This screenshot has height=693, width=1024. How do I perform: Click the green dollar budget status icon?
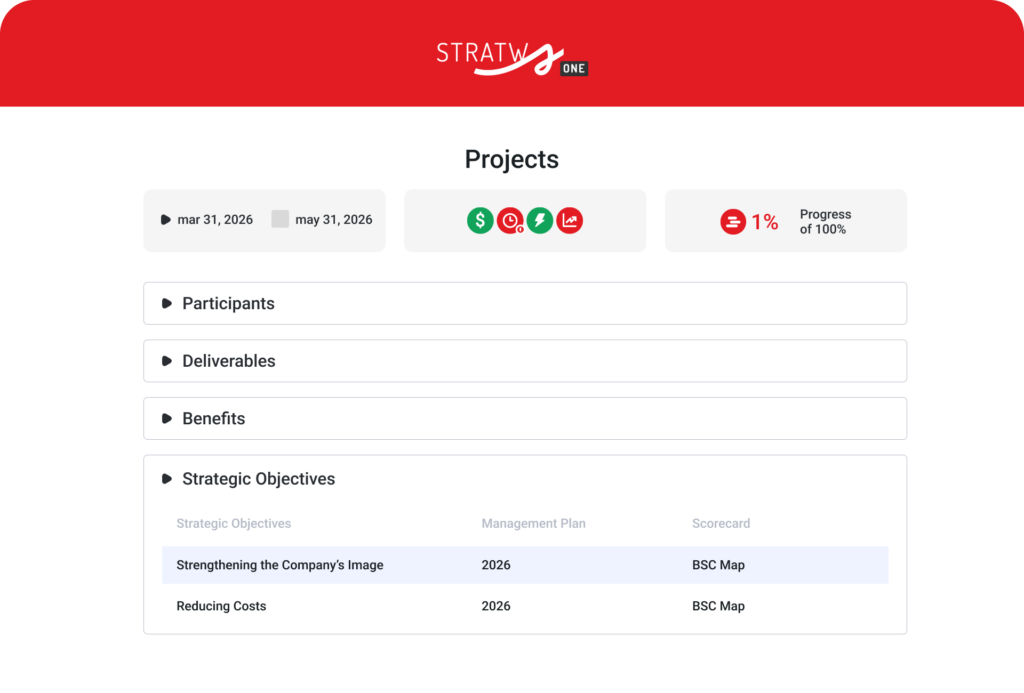pos(480,220)
